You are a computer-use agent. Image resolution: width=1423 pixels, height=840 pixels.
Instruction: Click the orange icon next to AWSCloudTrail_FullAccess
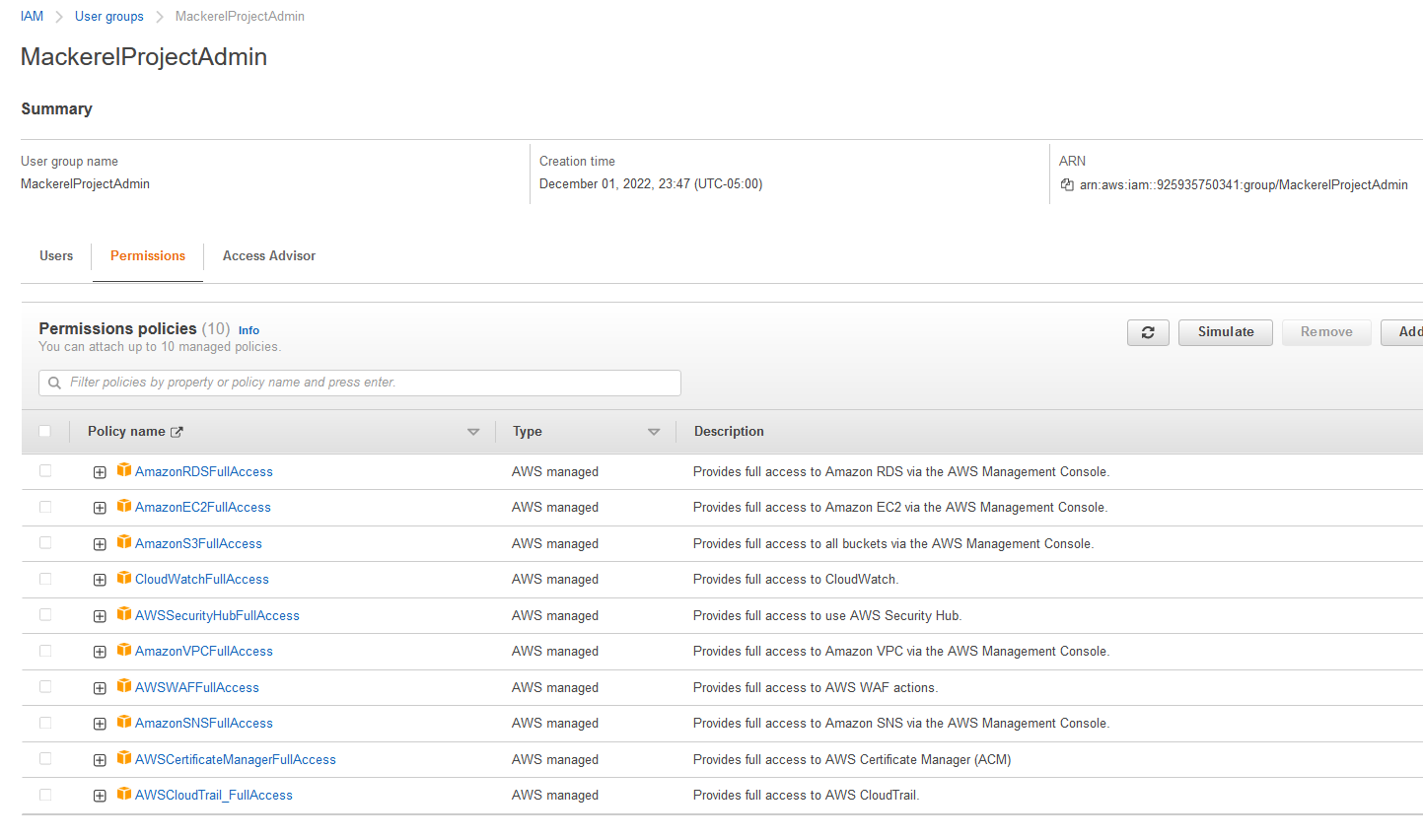[x=124, y=794]
